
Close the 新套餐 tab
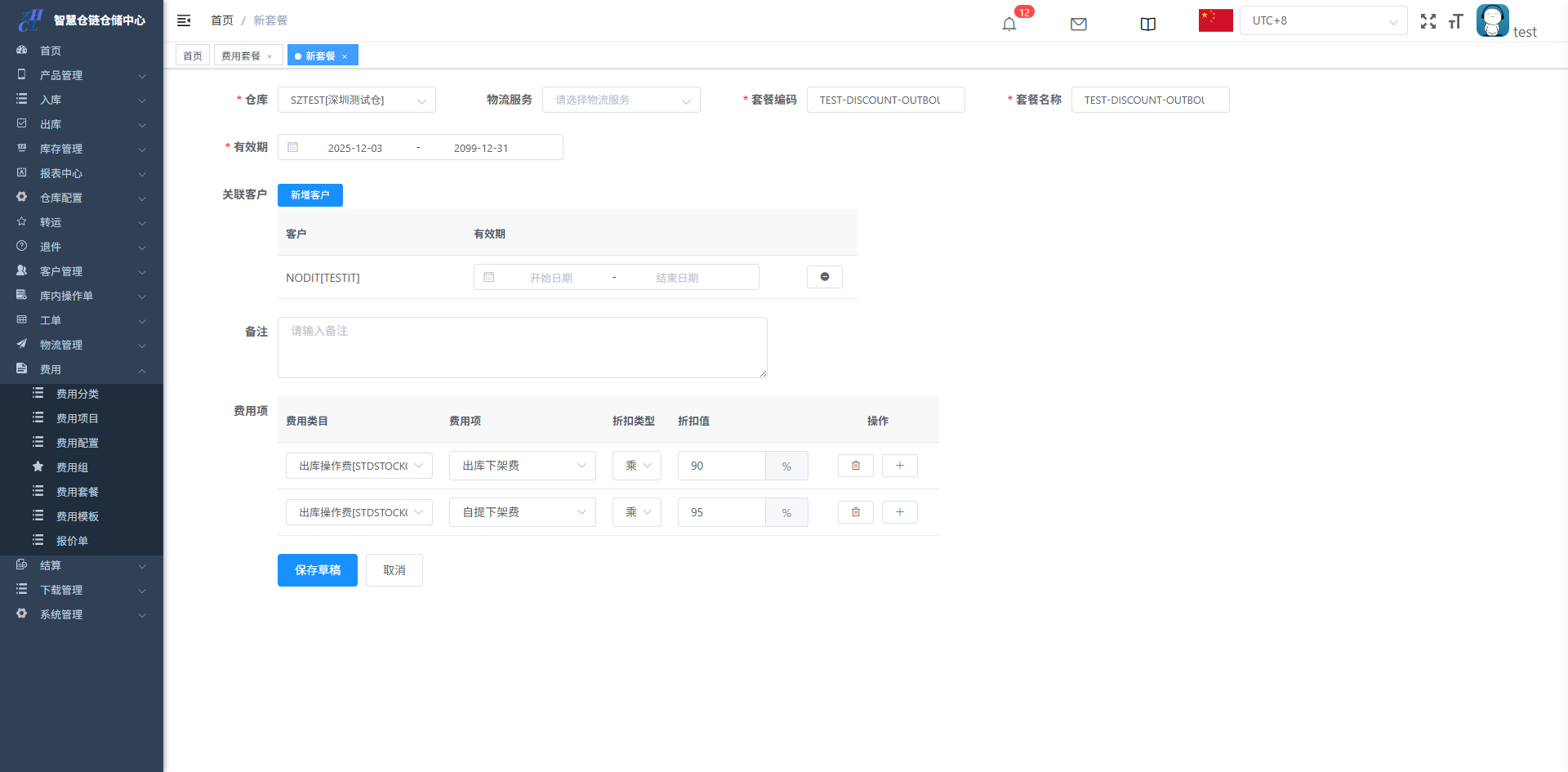click(345, 56)
